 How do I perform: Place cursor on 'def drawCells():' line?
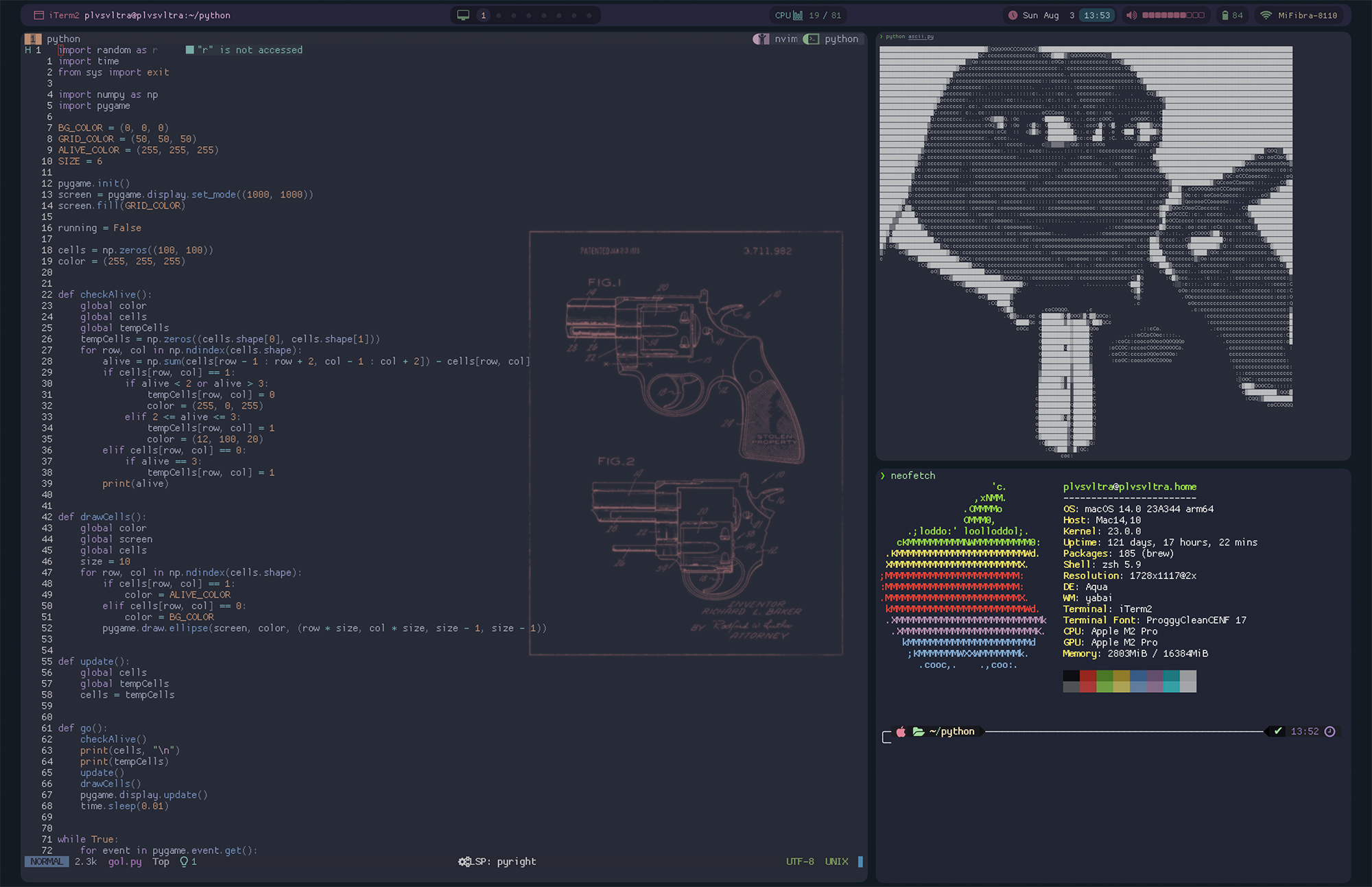click(102, 517)
